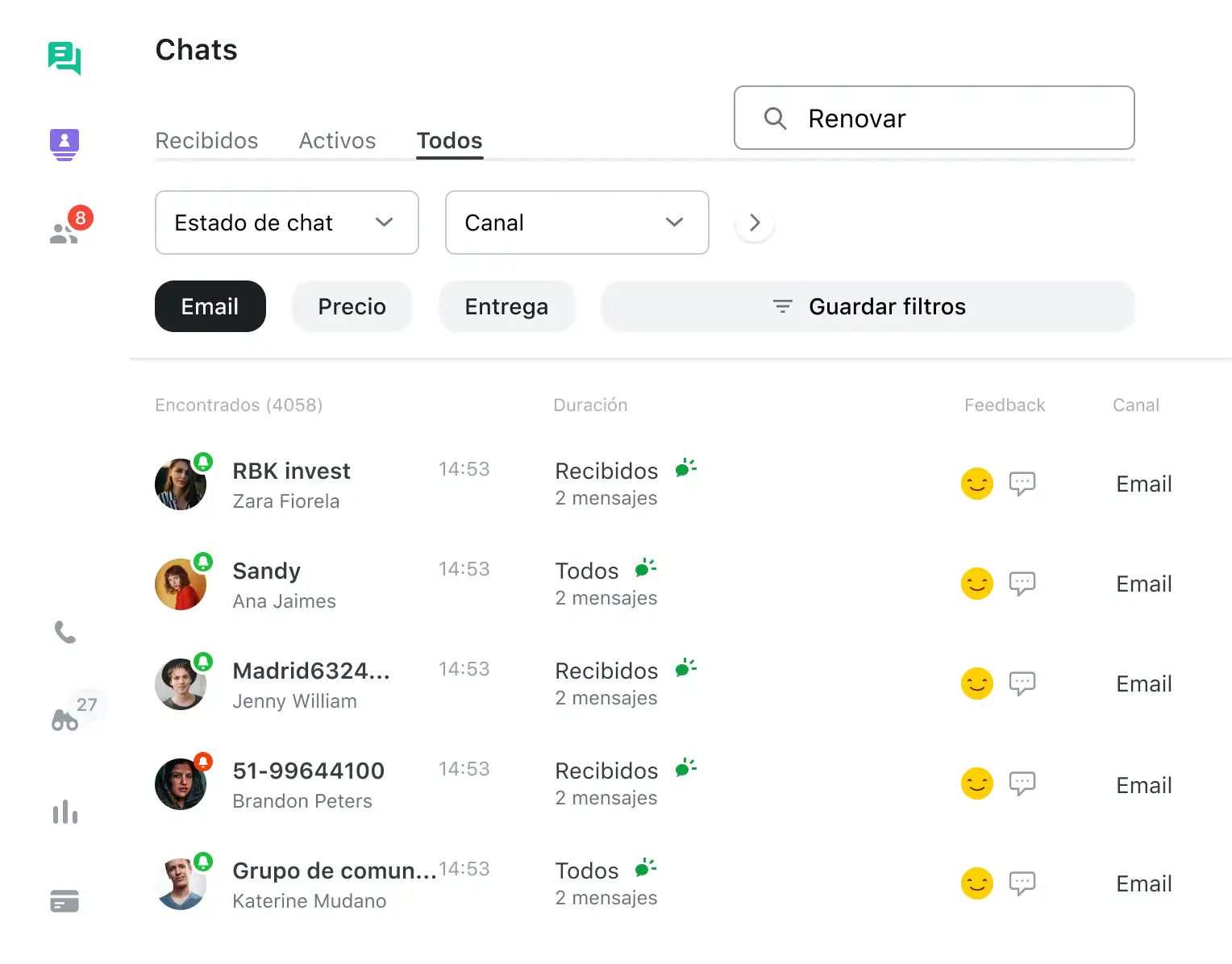1232x964 pixels.
Task: Toggle the Email filter chip
Action: 210,306
